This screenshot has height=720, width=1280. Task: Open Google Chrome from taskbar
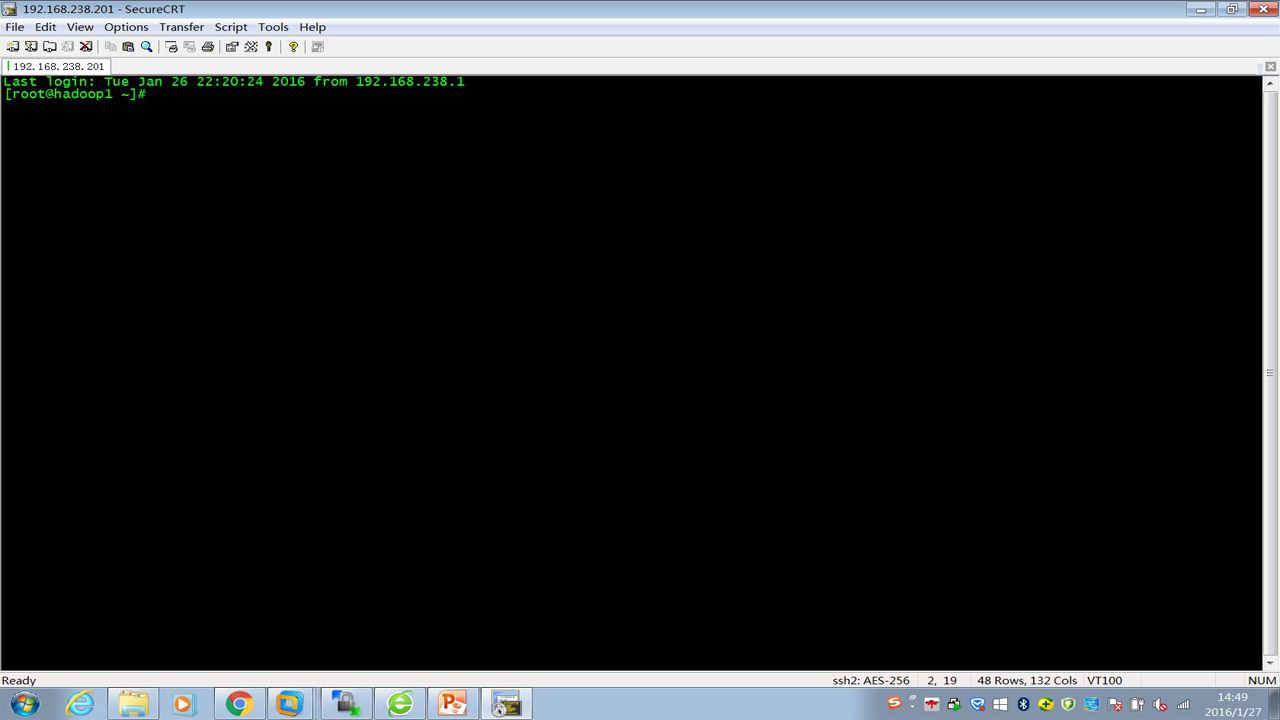(238, 704)
